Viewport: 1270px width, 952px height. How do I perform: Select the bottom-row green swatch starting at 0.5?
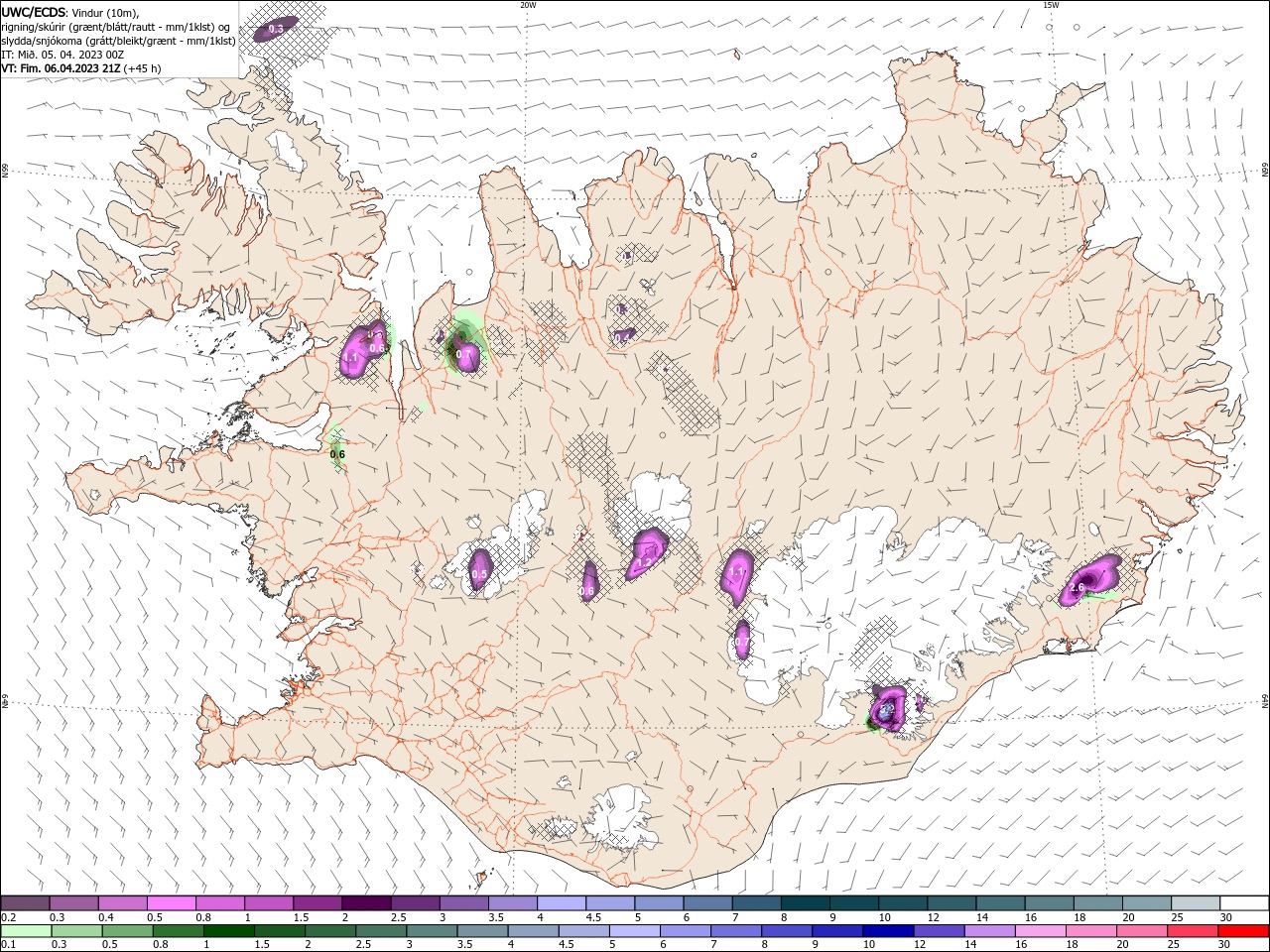coord(127,930)
